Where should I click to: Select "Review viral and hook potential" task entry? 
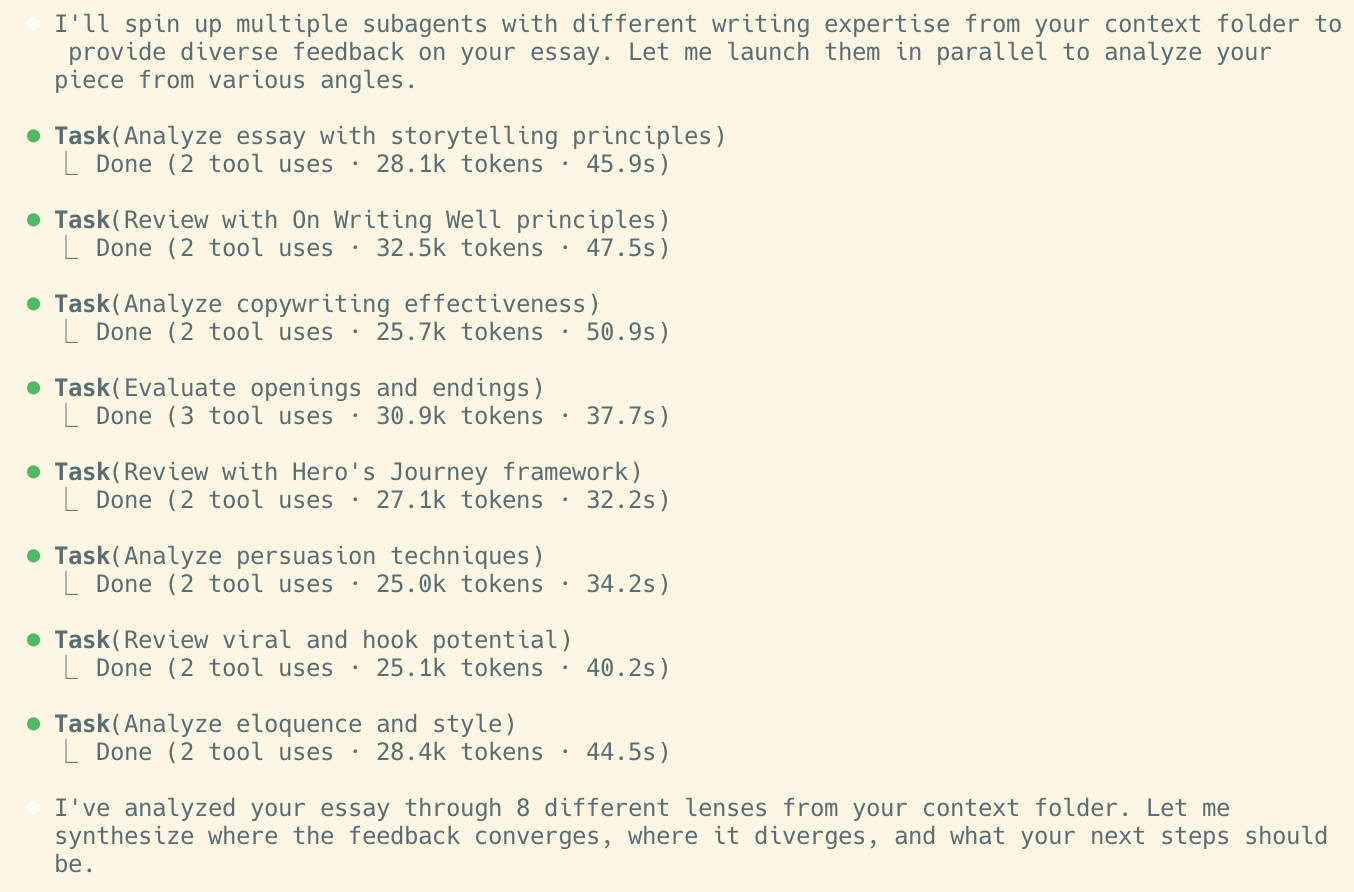click(313, 640)
